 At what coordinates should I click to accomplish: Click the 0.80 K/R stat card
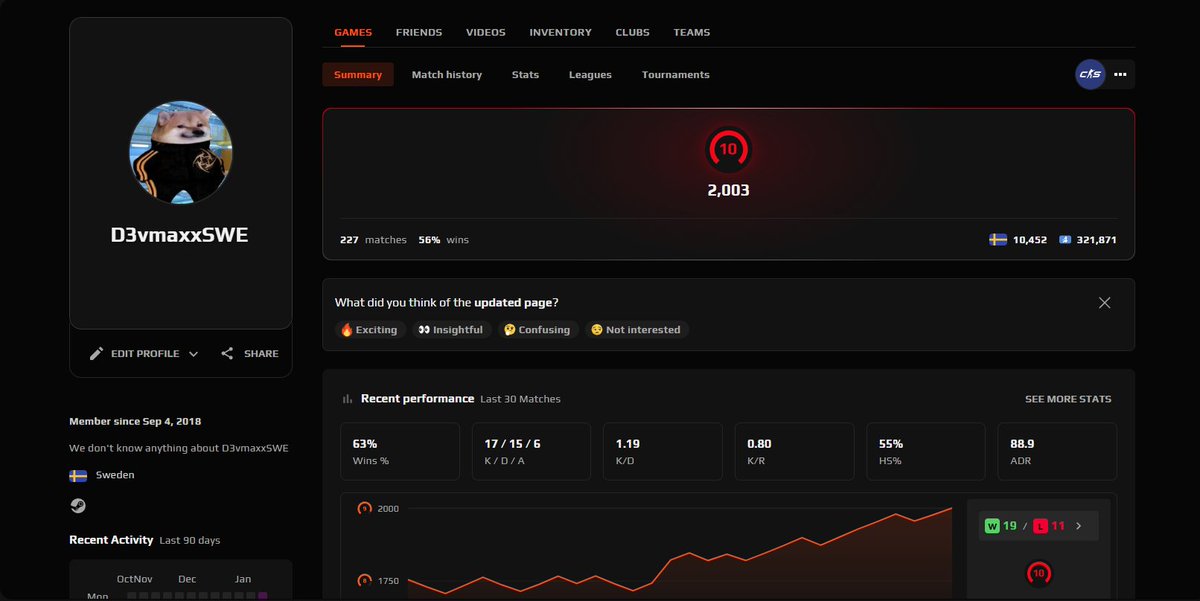(x=794, y=452)
